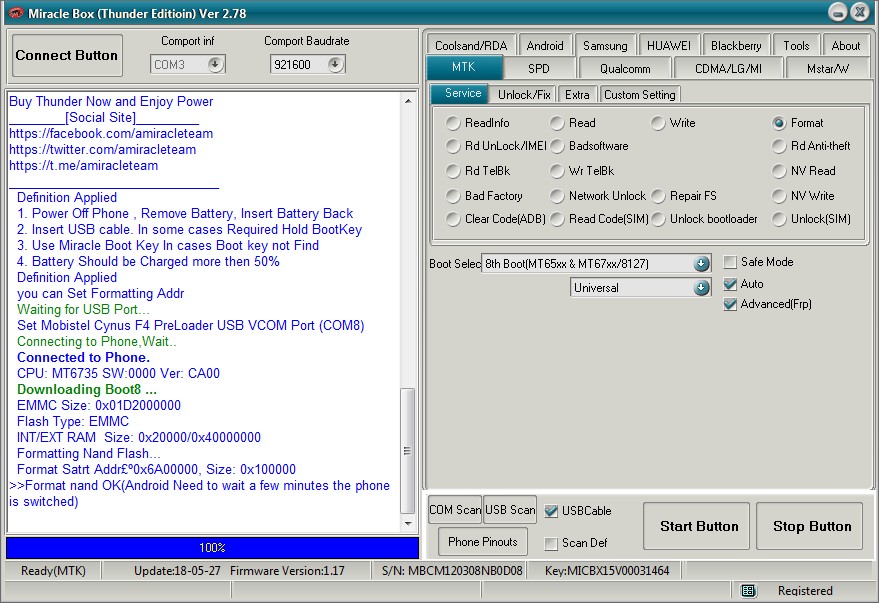Screen dimensions: 879x603
Task: Enable the Scan Def checkbox
Action: pyautogui.click(x=551, y=543)
